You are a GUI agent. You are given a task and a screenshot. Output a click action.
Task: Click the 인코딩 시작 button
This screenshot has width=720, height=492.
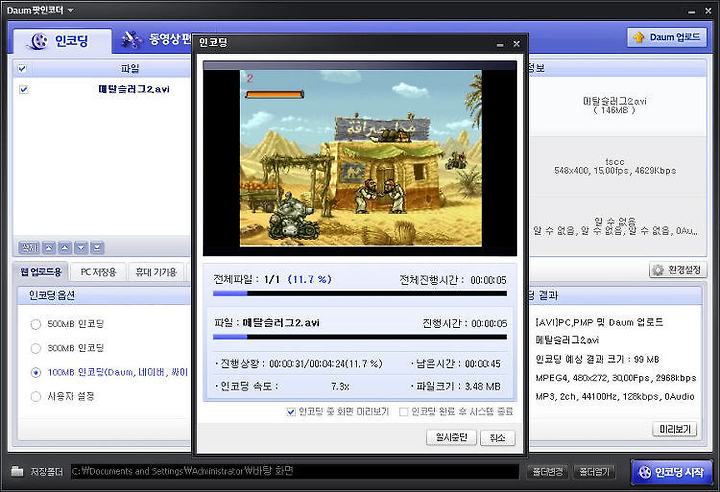click(671, 472)
